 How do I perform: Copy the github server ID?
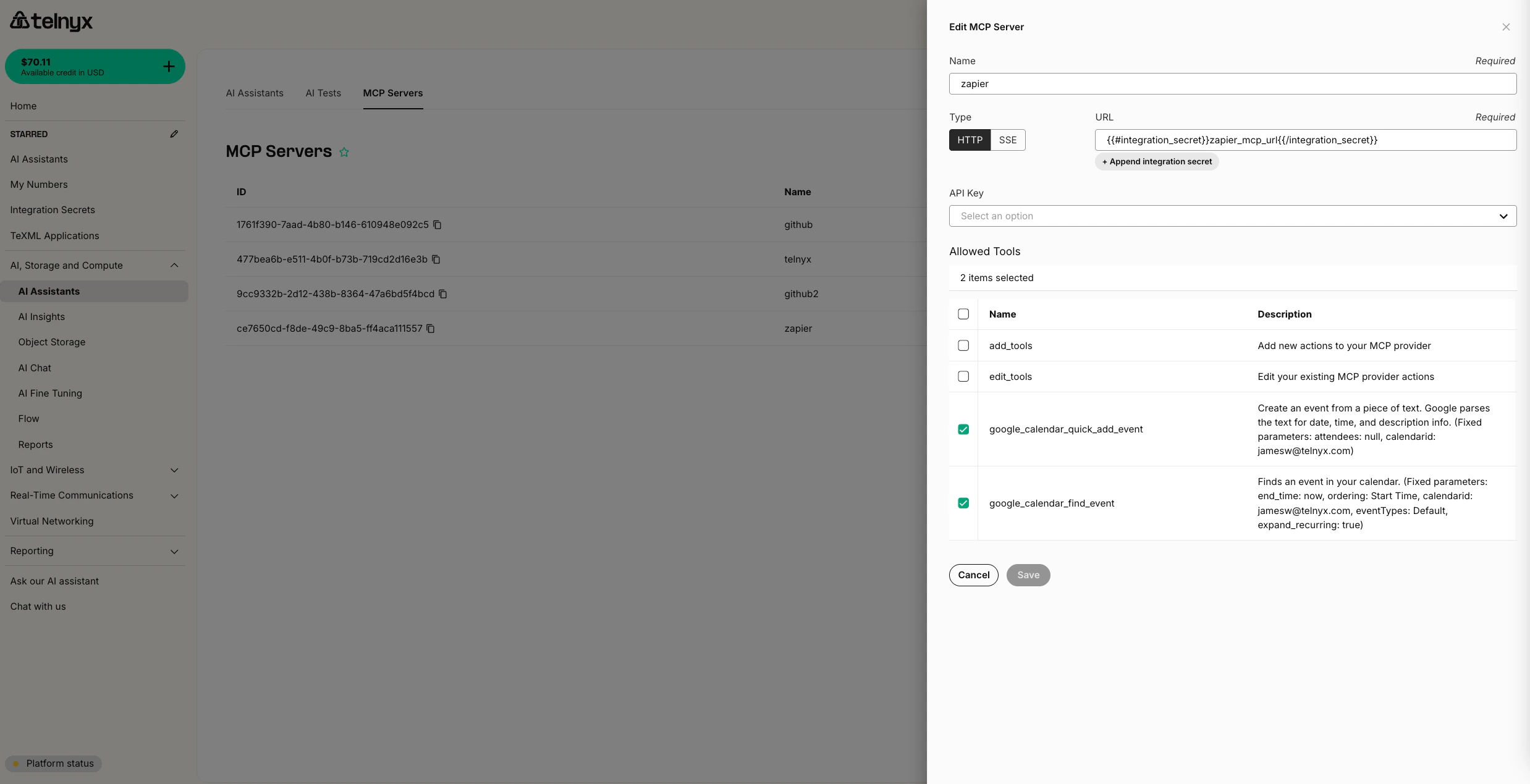pos(437,225)
